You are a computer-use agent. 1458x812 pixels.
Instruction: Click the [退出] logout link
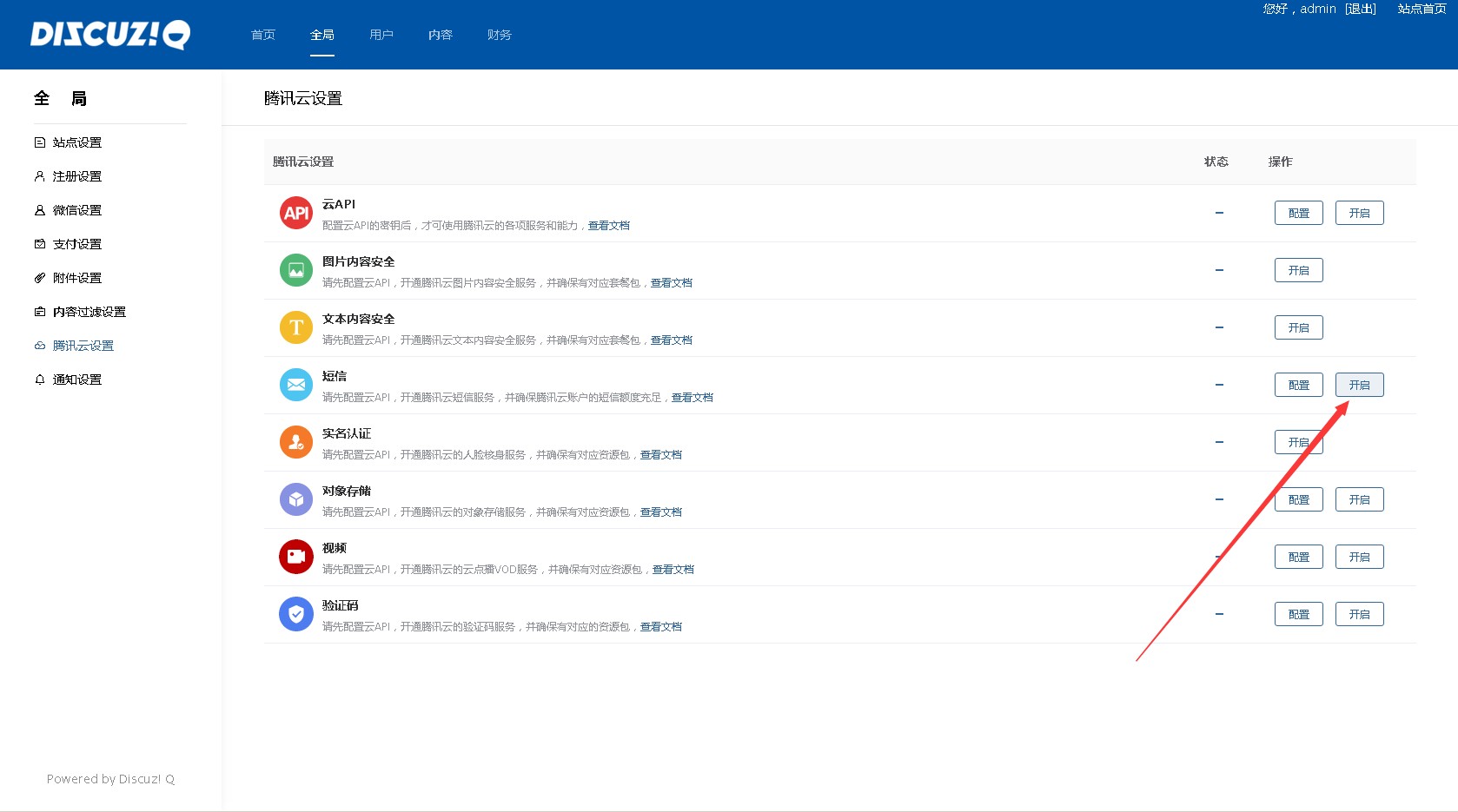click(x=1361, y=9)
